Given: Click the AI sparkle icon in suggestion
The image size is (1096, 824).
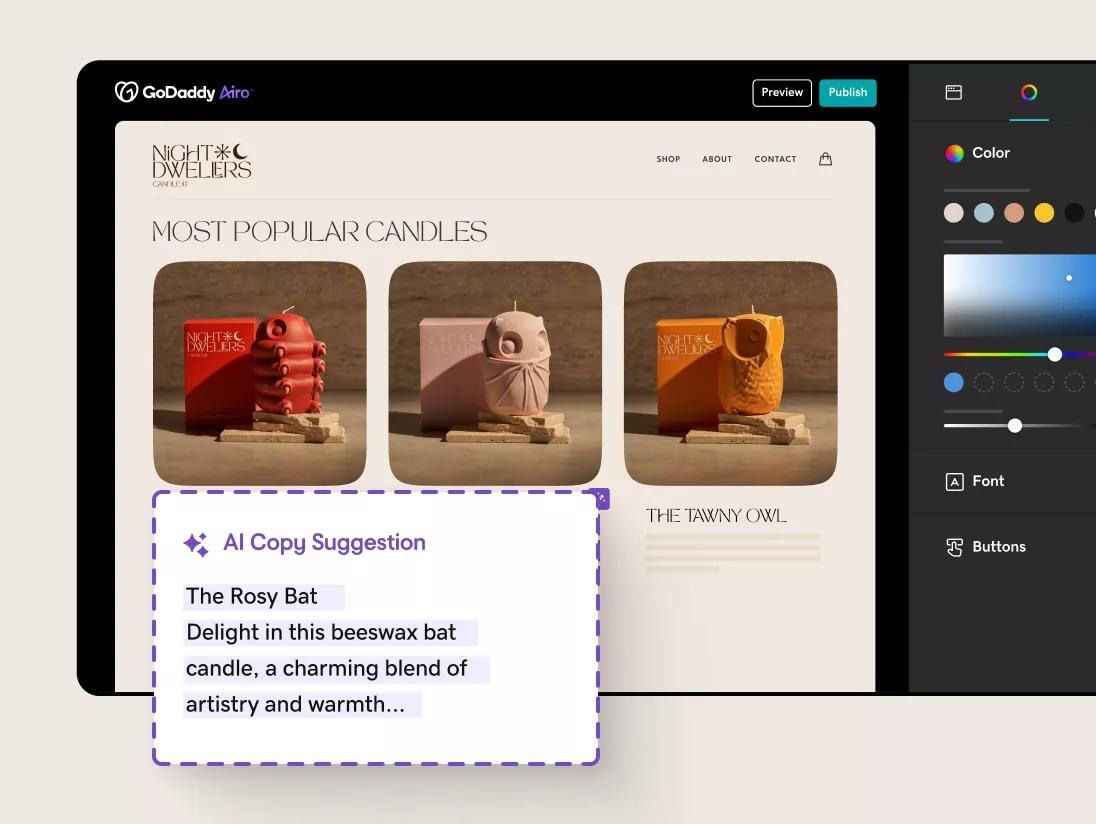Looking at the screenshot, I should (196, 544).
